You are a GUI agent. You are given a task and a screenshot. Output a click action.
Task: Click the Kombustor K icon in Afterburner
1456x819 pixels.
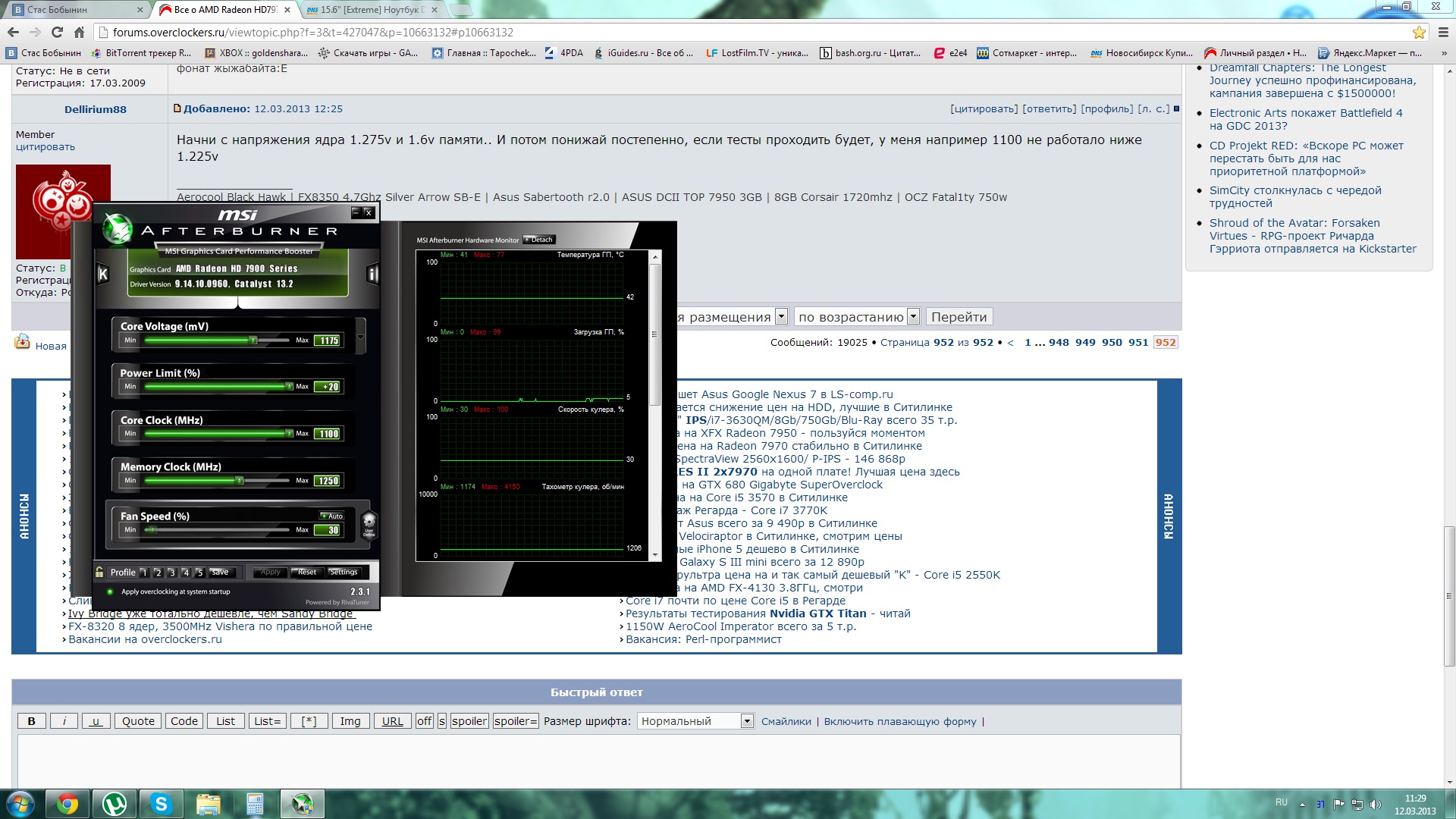point(103,275)
